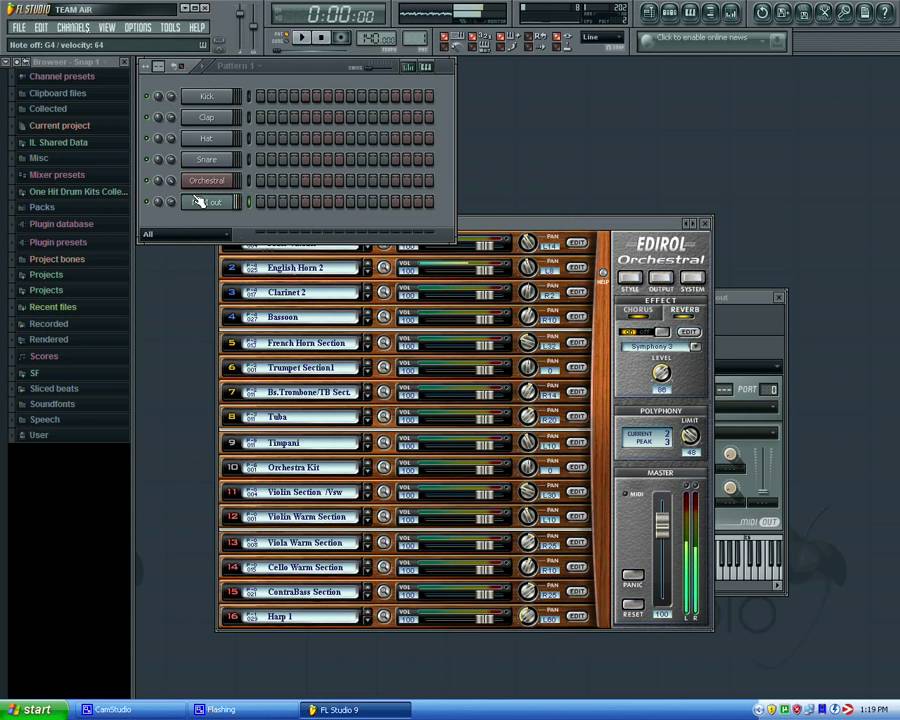Click the keyboard editor icon in step sequencer
This screenshot has height=720, width=900.
pyautogui.click(x=426, y=67)
